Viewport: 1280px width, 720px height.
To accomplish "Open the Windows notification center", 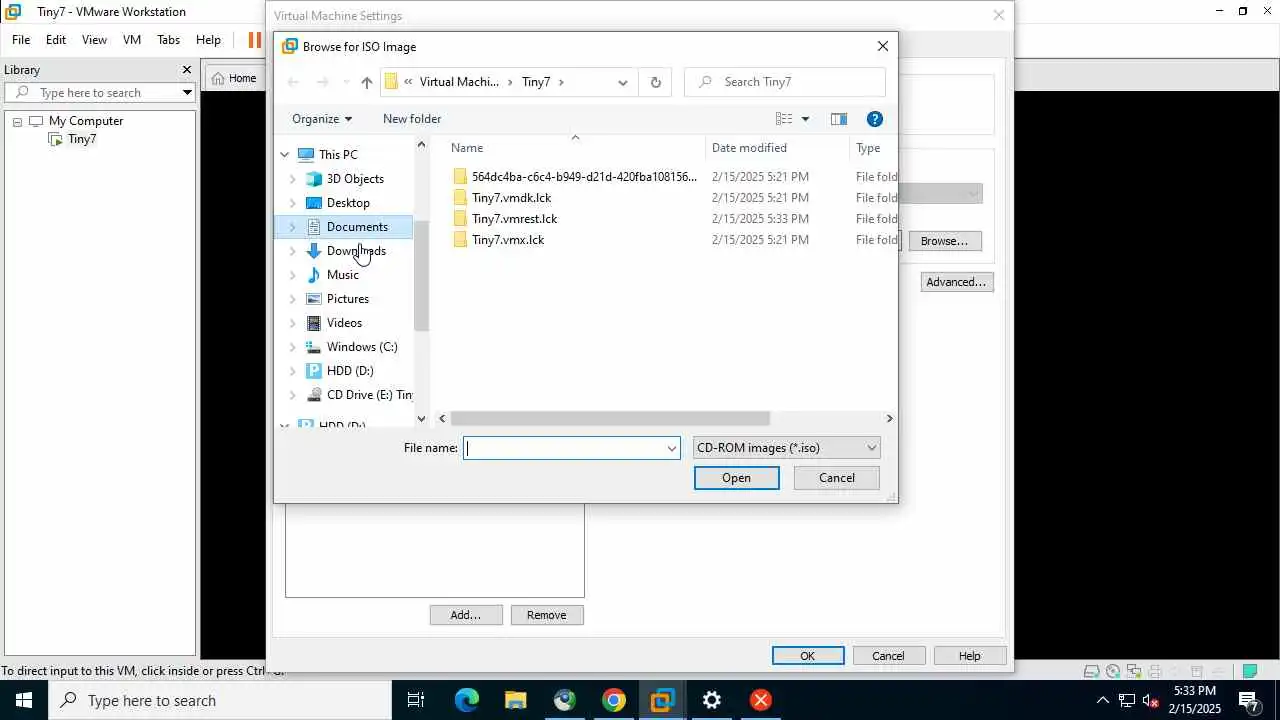I will coord(1249,700).
